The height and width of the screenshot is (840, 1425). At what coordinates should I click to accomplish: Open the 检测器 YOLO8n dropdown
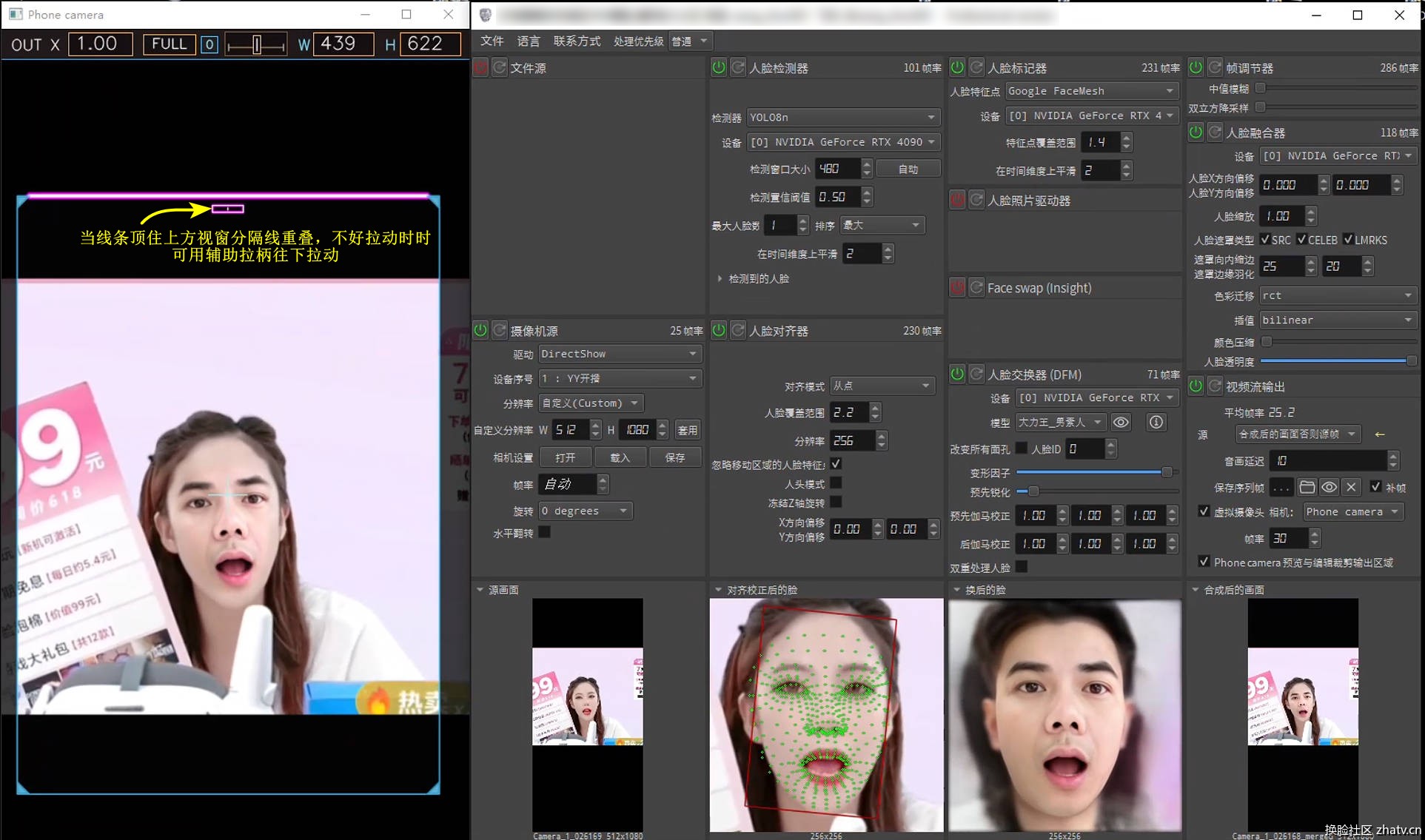click(842, 117)
